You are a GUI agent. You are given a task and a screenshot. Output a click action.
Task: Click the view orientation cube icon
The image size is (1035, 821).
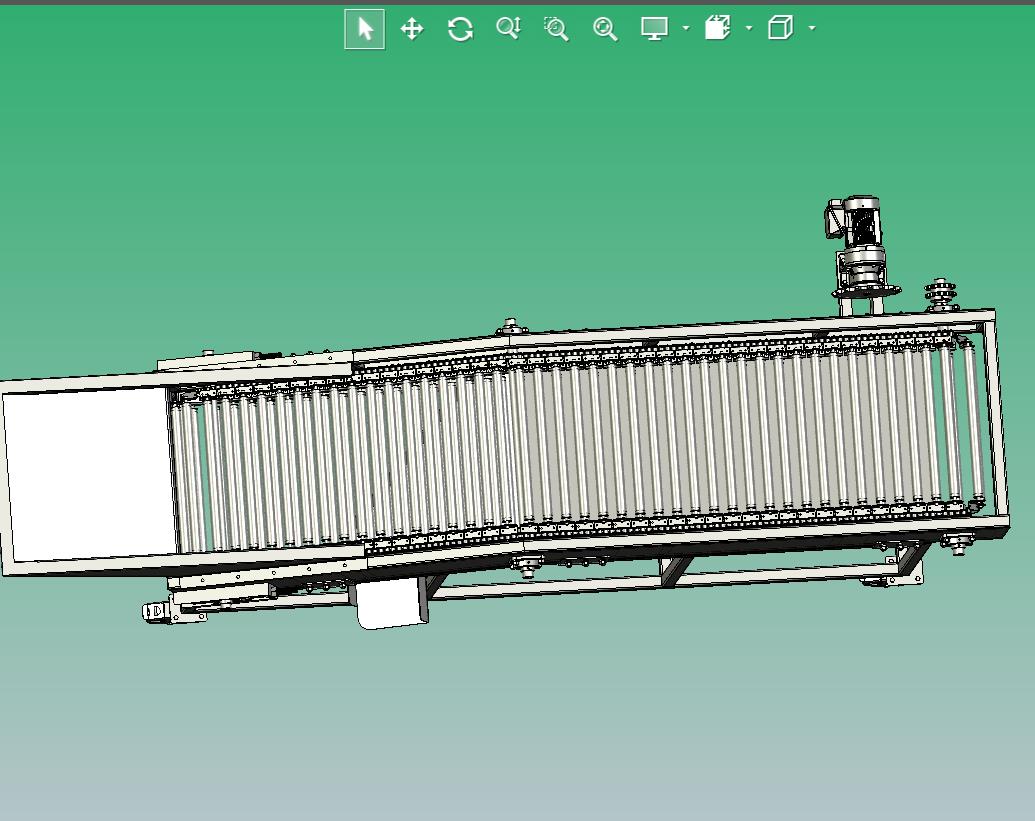tap(780, 28)
